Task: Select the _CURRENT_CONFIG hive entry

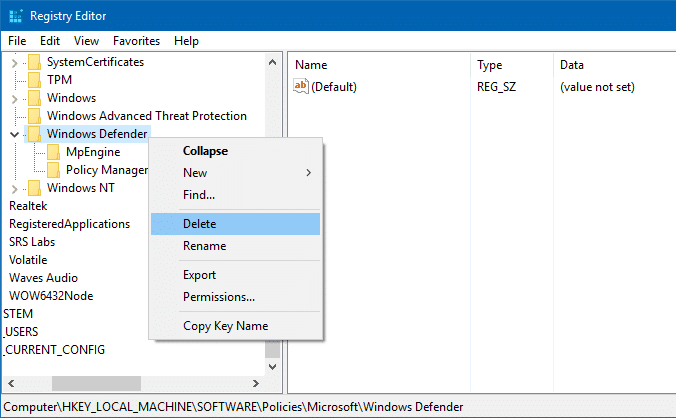Action: pyautogui.click(x=54, y=350)
